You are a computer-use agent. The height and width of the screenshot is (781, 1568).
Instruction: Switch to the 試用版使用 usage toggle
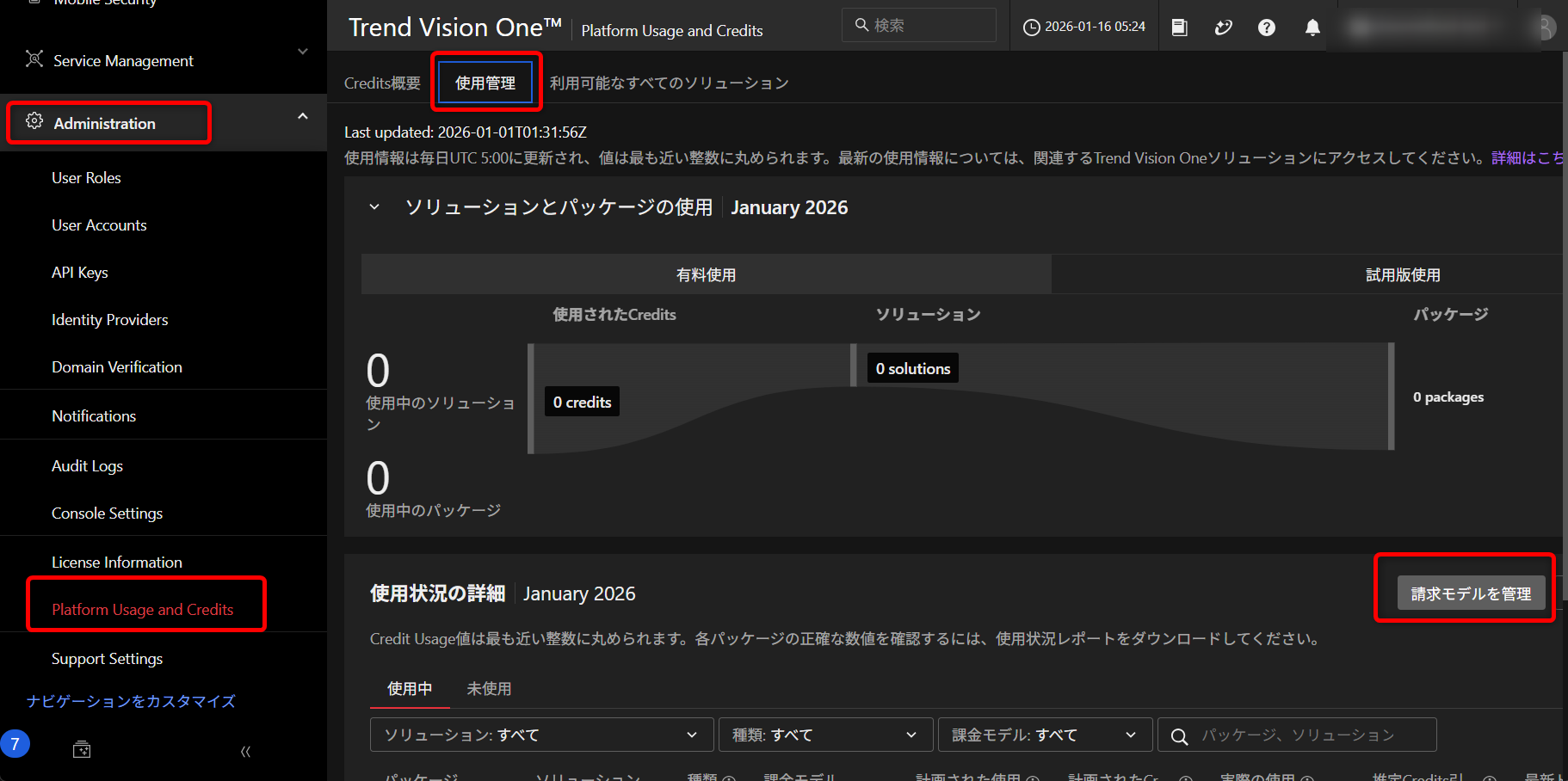coord(1402,274)
